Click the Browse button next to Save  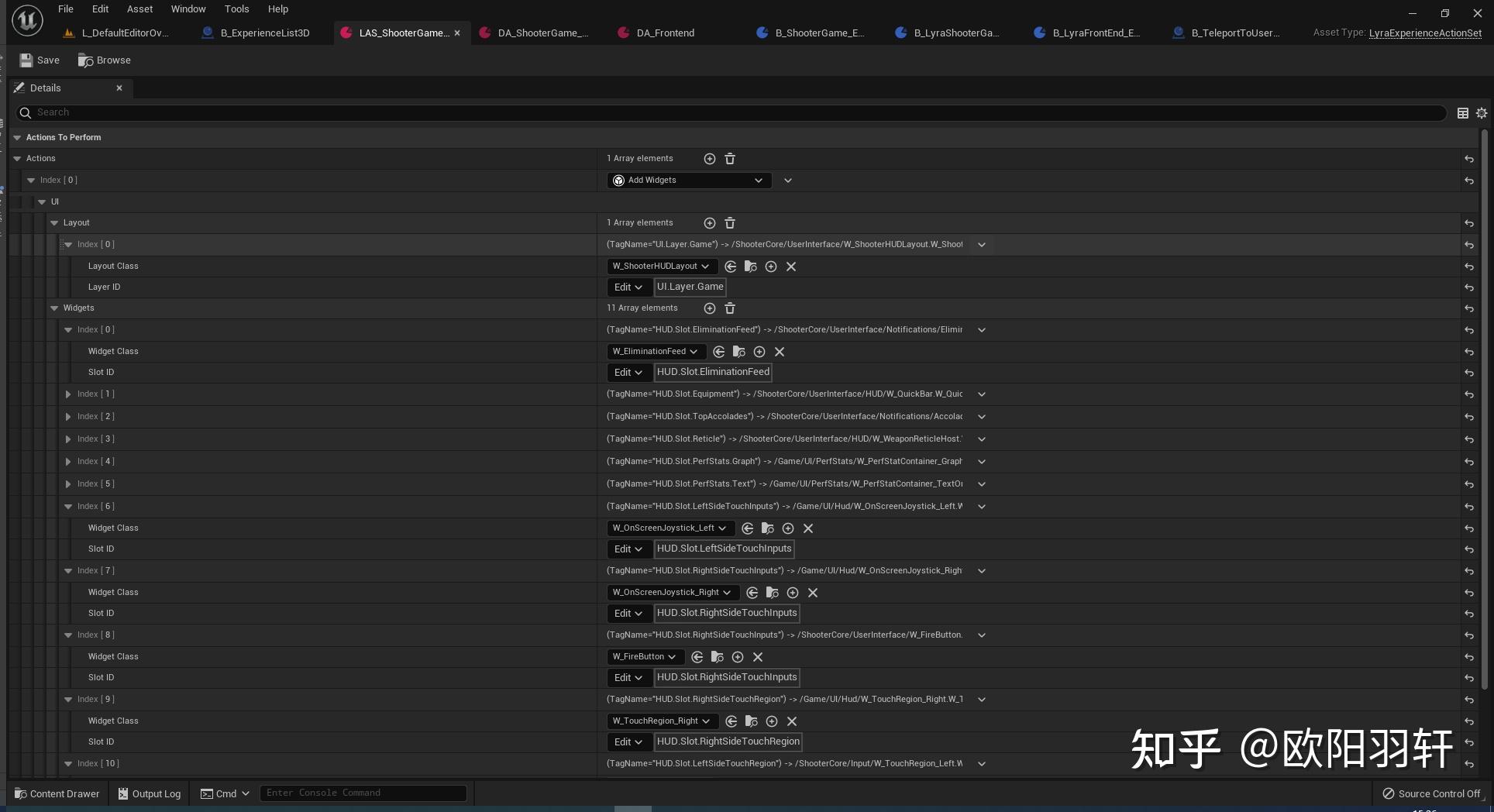tap(104, 60)
